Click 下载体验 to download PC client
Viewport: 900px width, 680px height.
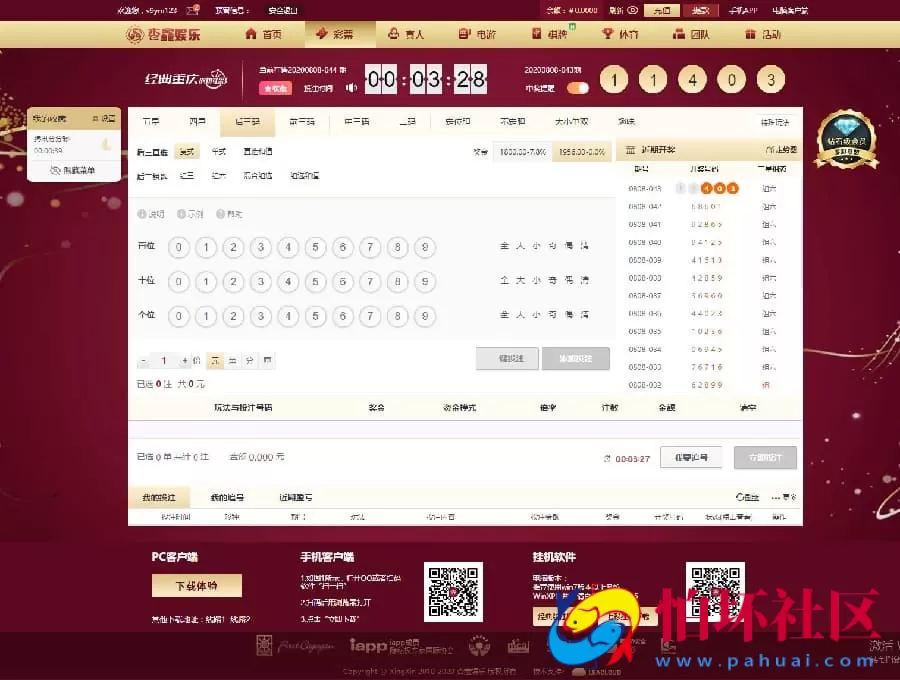click(197, 584)
